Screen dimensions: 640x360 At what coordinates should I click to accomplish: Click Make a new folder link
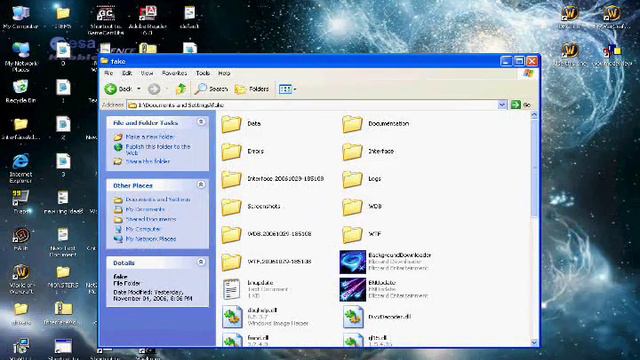coord(150,137)
